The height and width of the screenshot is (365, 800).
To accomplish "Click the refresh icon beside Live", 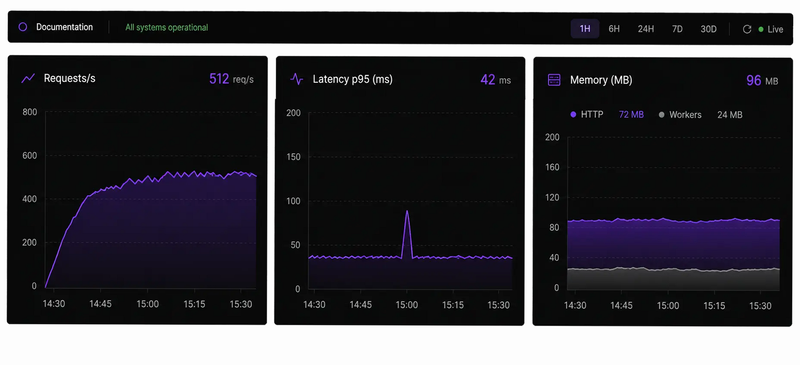I will [746, 29].
